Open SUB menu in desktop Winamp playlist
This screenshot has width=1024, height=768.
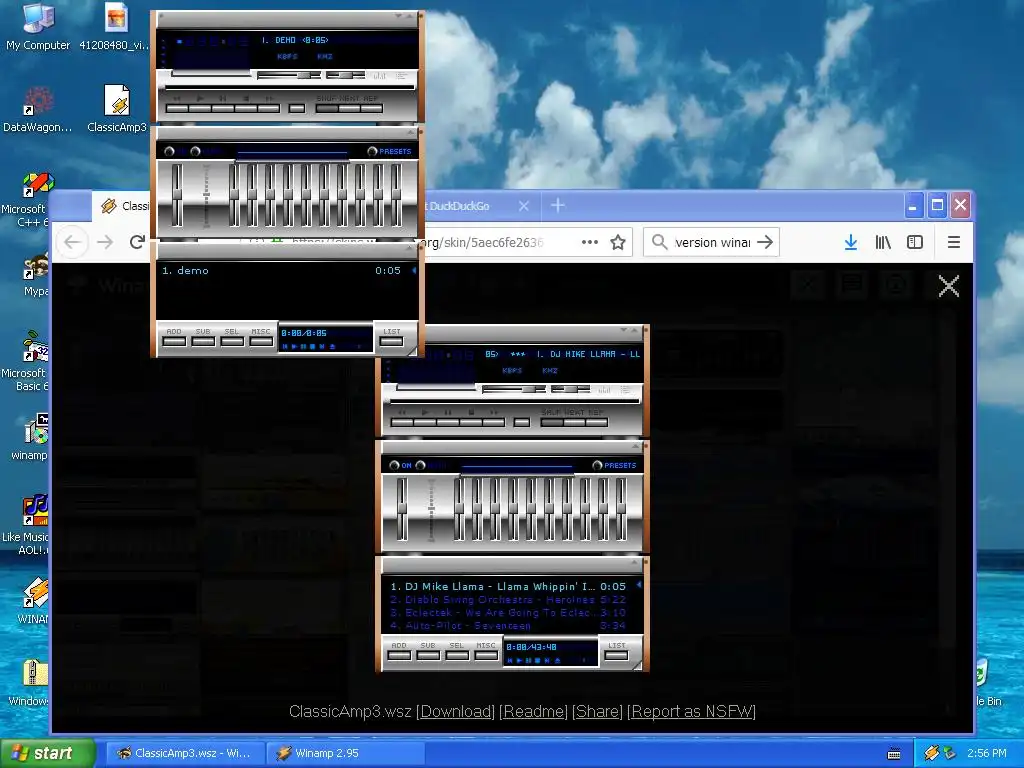tap(203, 341)
